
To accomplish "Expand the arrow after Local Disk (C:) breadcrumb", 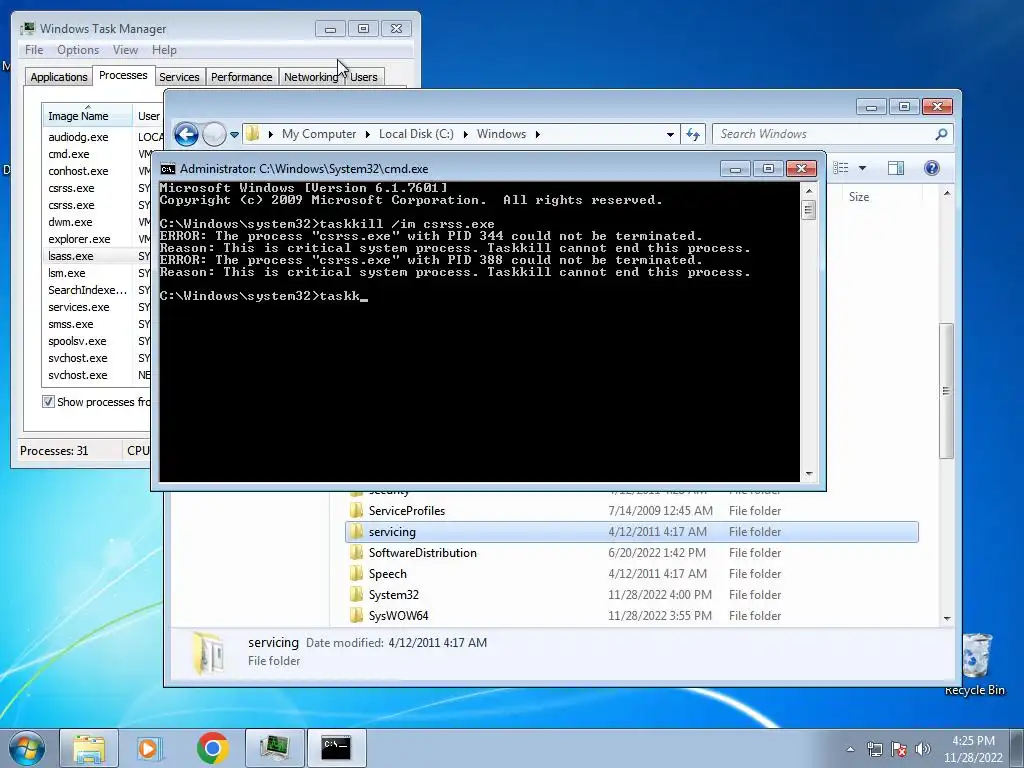I will 465,134.
